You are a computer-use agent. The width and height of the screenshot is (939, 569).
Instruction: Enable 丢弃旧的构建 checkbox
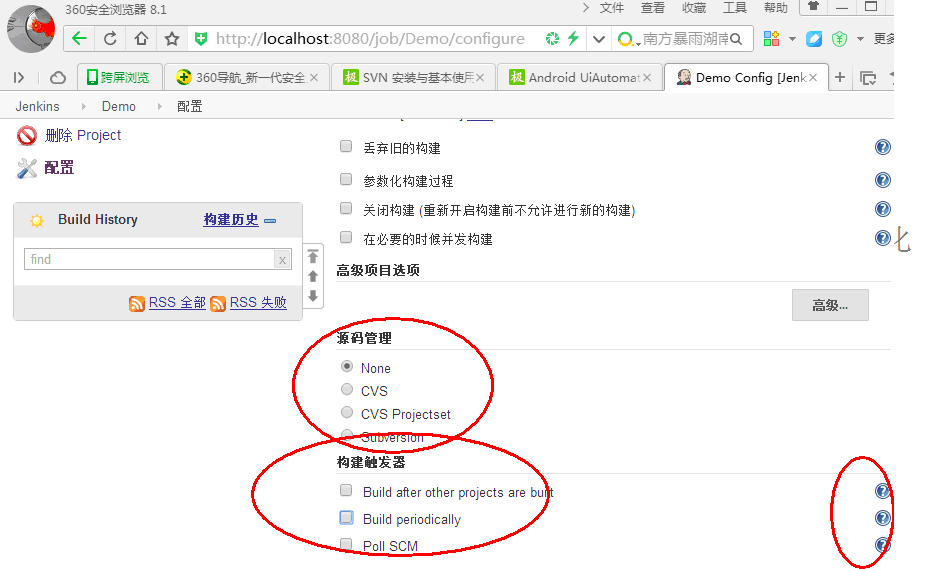pos(346,146)
